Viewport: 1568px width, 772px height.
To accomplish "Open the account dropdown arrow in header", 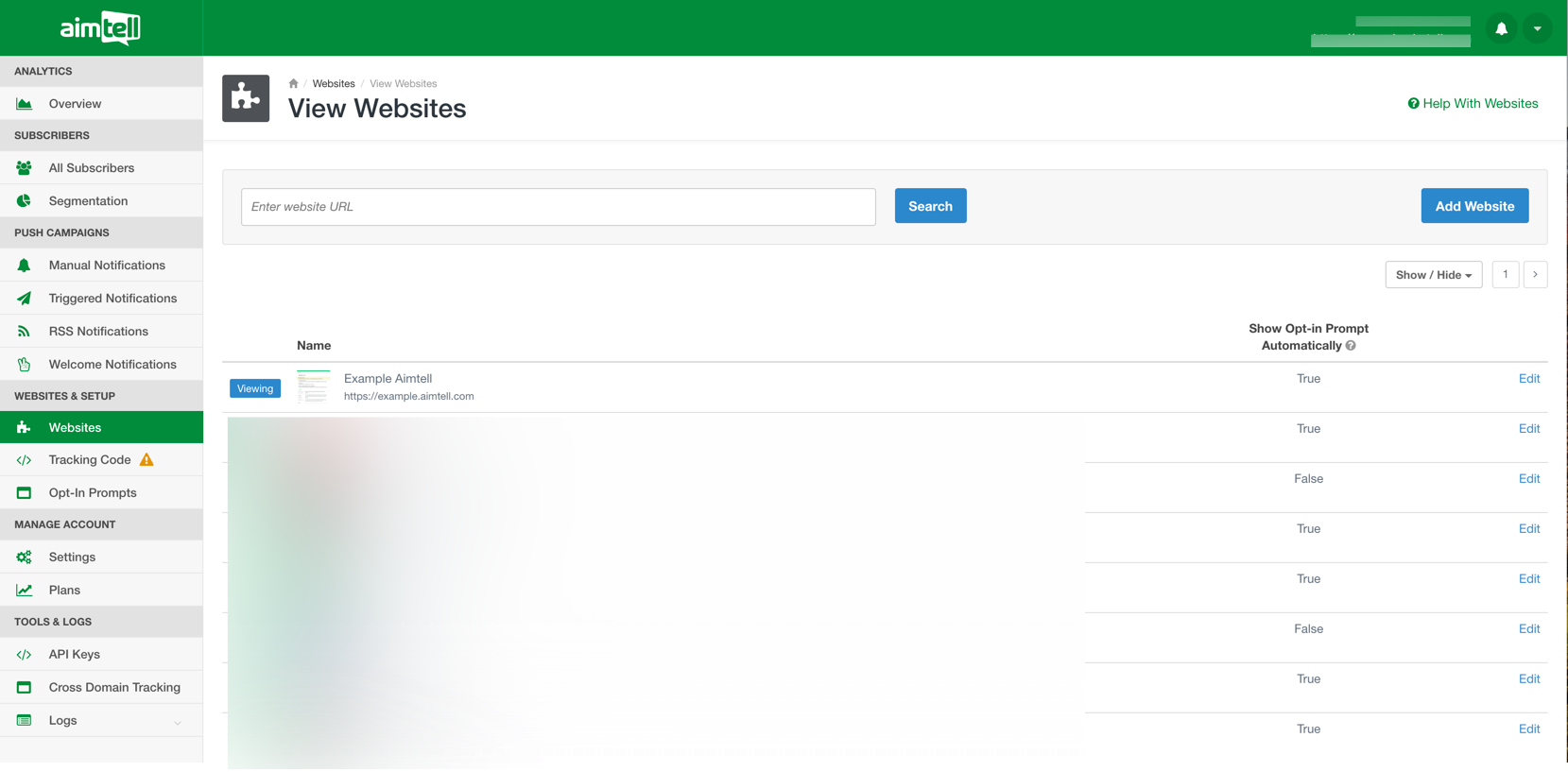I will click(x=1538, y=28).
